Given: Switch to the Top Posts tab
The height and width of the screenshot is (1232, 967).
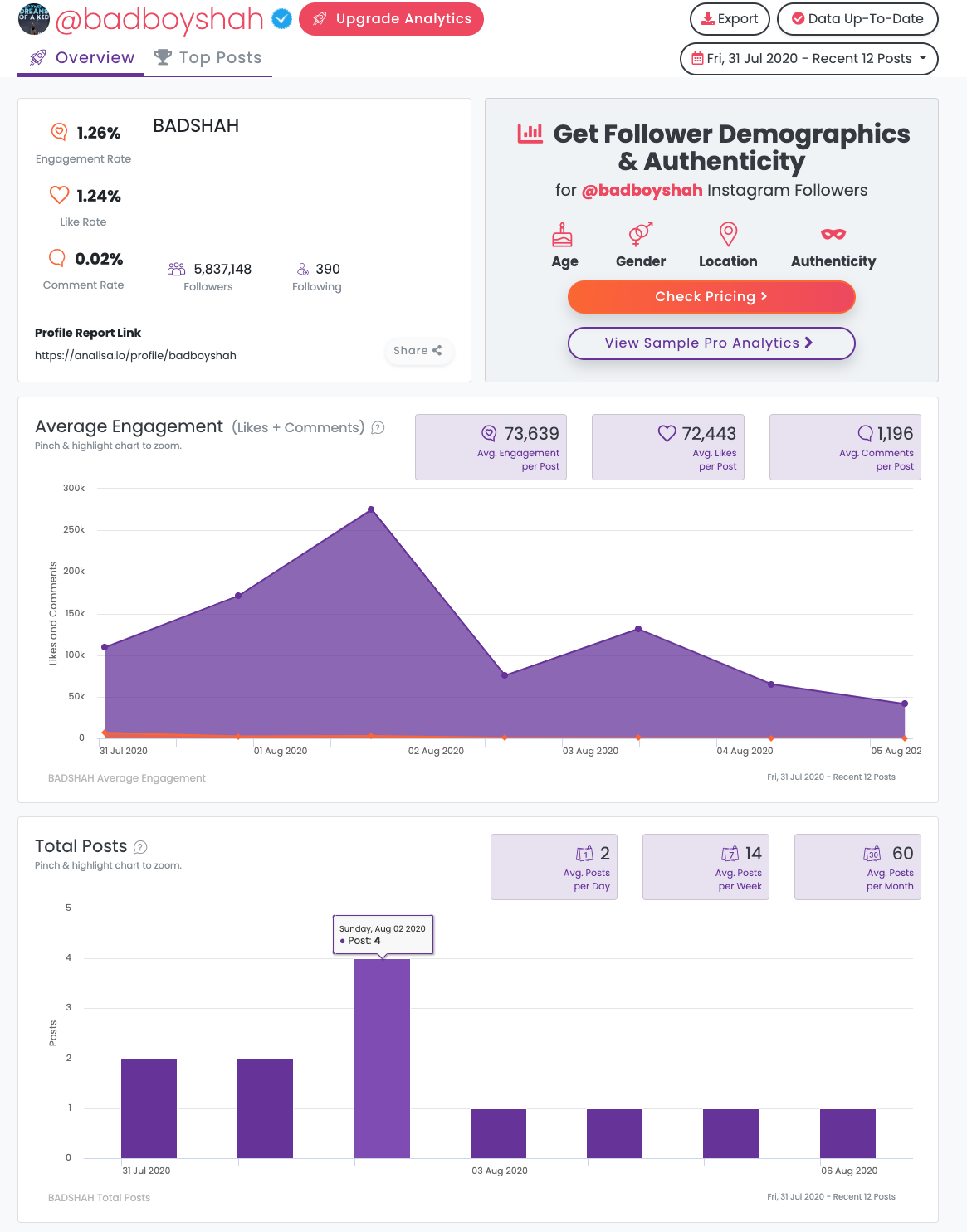Looking at the screenshot, I should tap(208, 58).
